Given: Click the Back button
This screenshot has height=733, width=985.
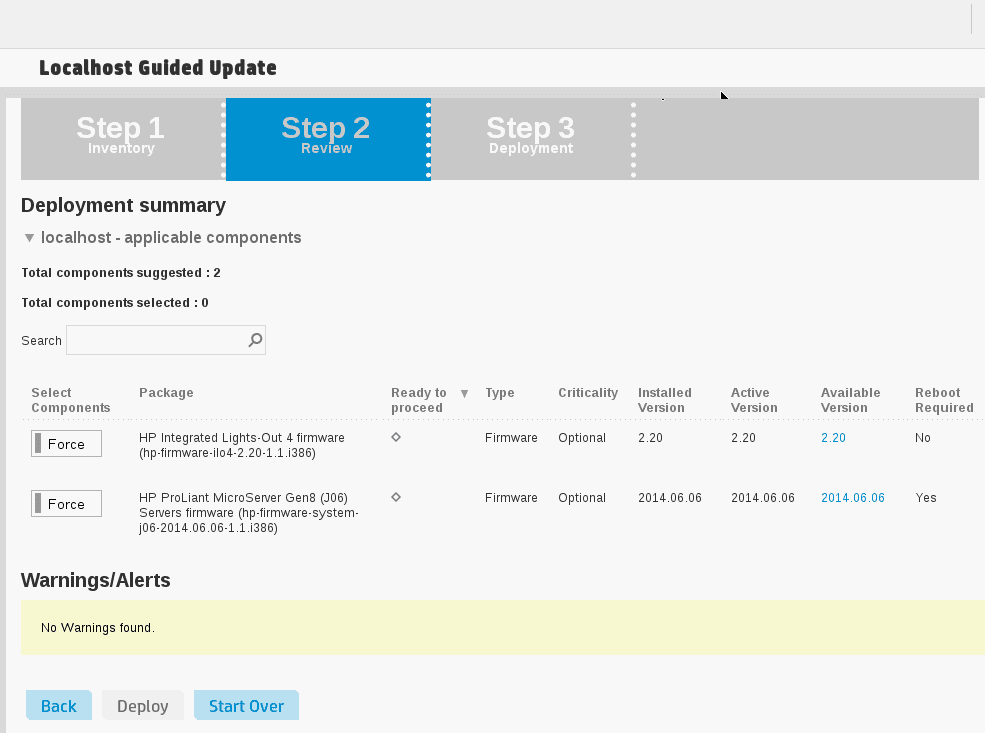Looking at the screenshot, I should click(58, 705).
